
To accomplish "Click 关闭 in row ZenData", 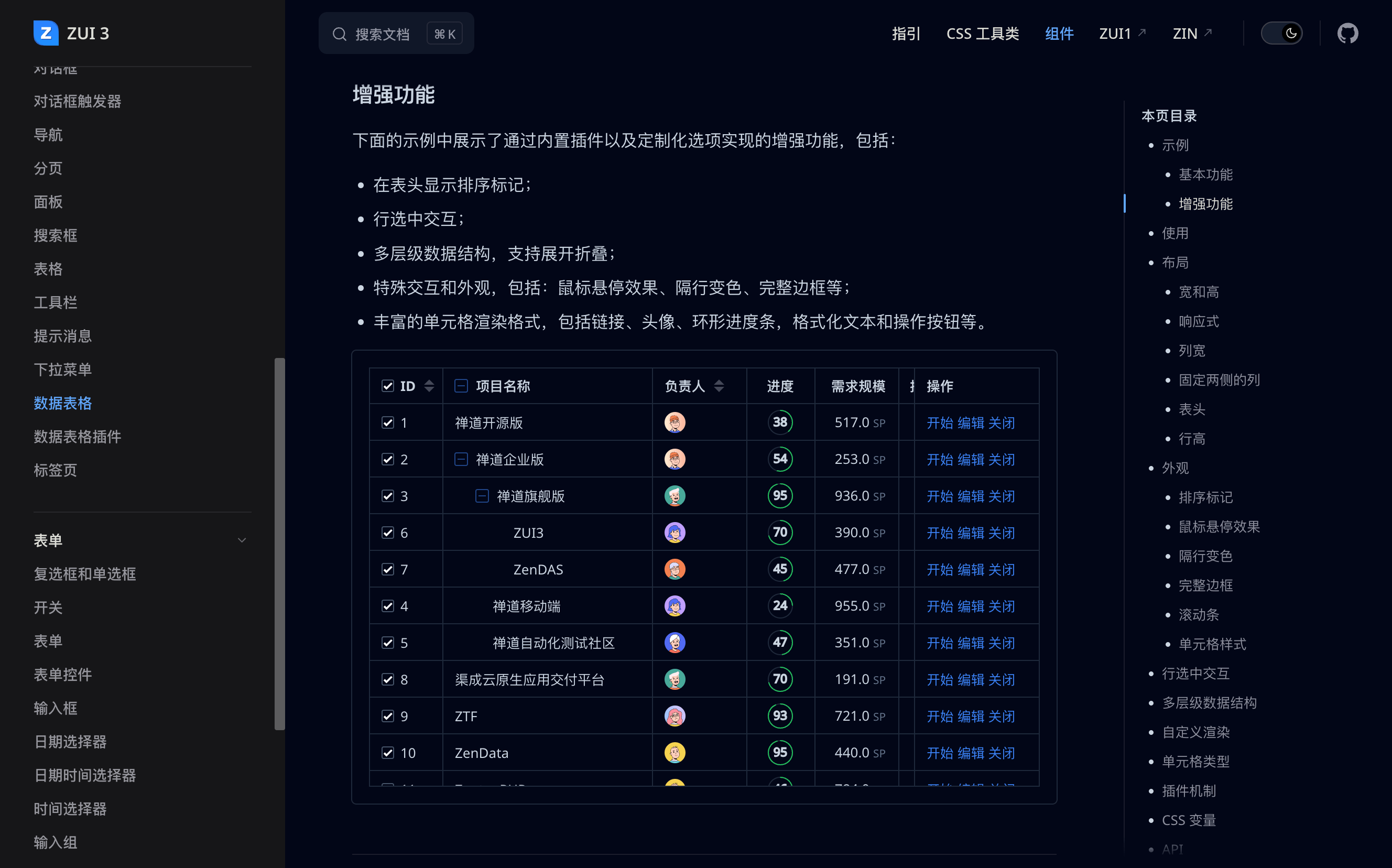I will (x=1002, y=754).
